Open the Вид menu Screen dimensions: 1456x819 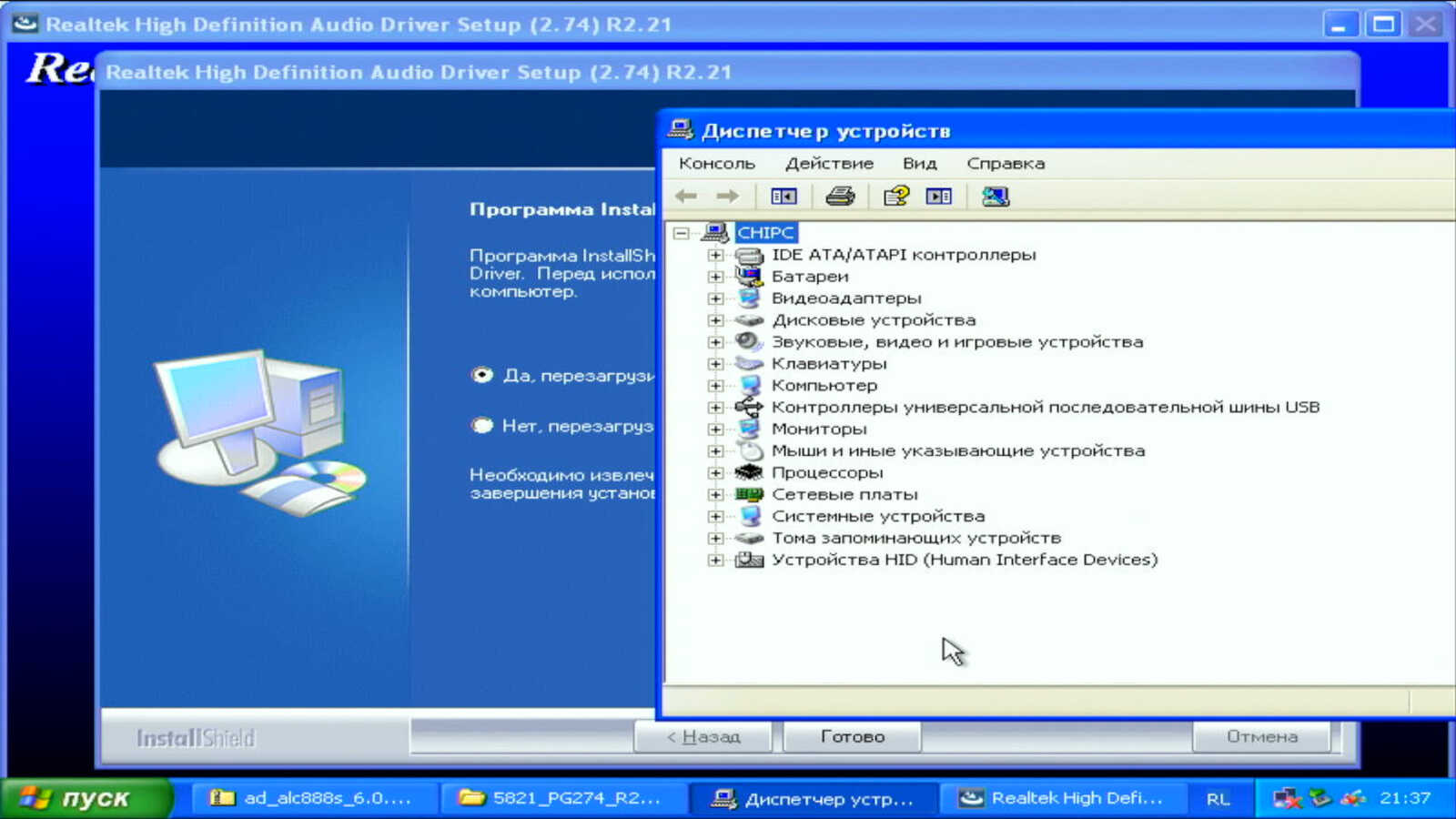tap(919, 164)
